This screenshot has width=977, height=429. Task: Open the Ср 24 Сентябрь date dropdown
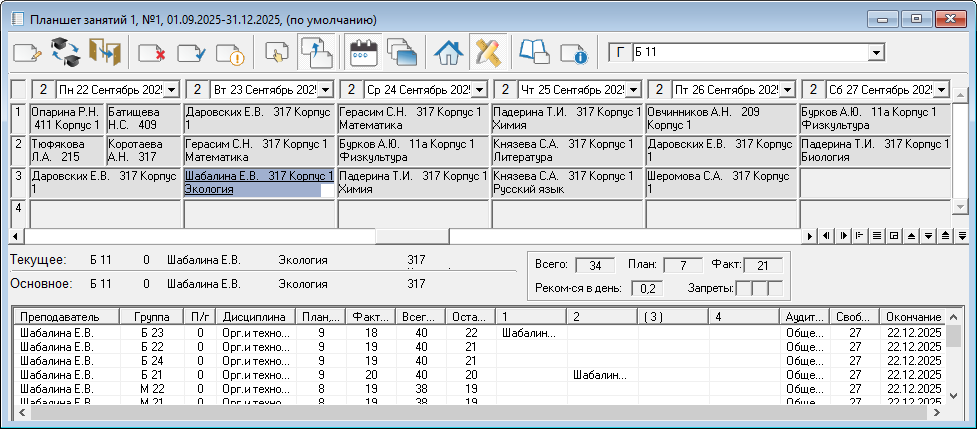click(x=479, y=90)
